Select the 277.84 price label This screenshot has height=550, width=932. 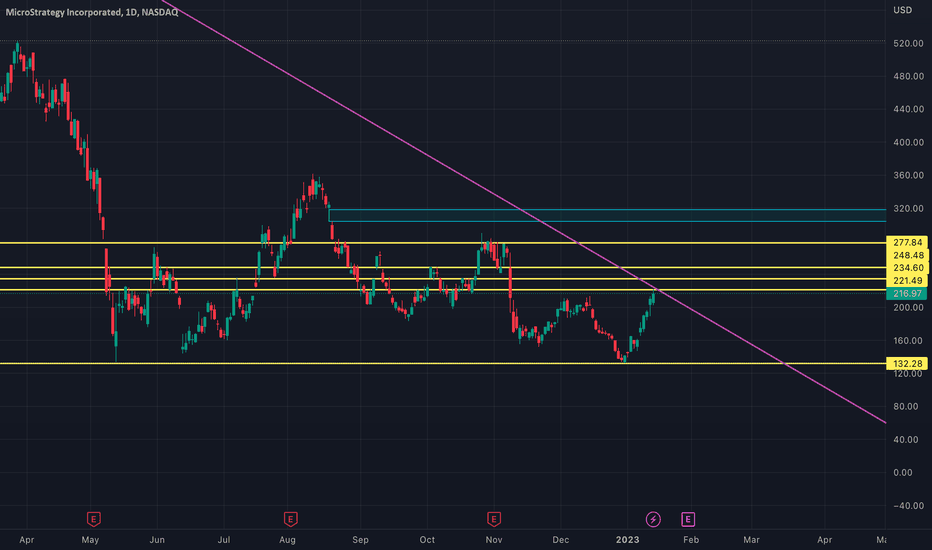(907, 243)
